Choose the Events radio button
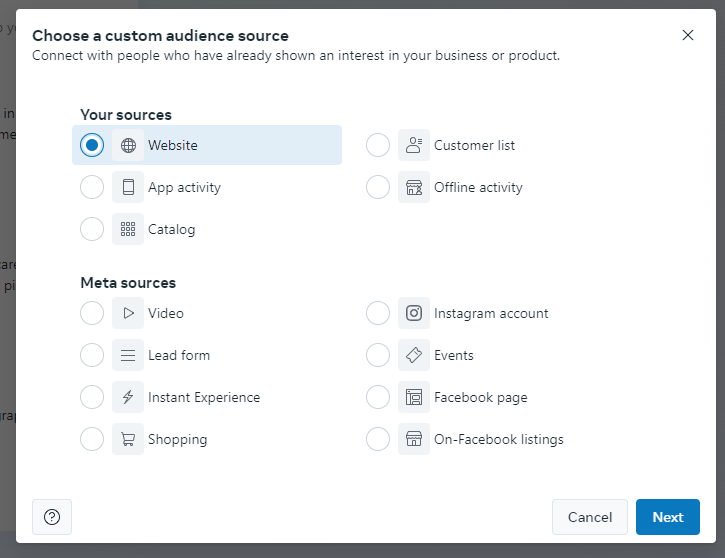725x558 pixels. [378, 355]
